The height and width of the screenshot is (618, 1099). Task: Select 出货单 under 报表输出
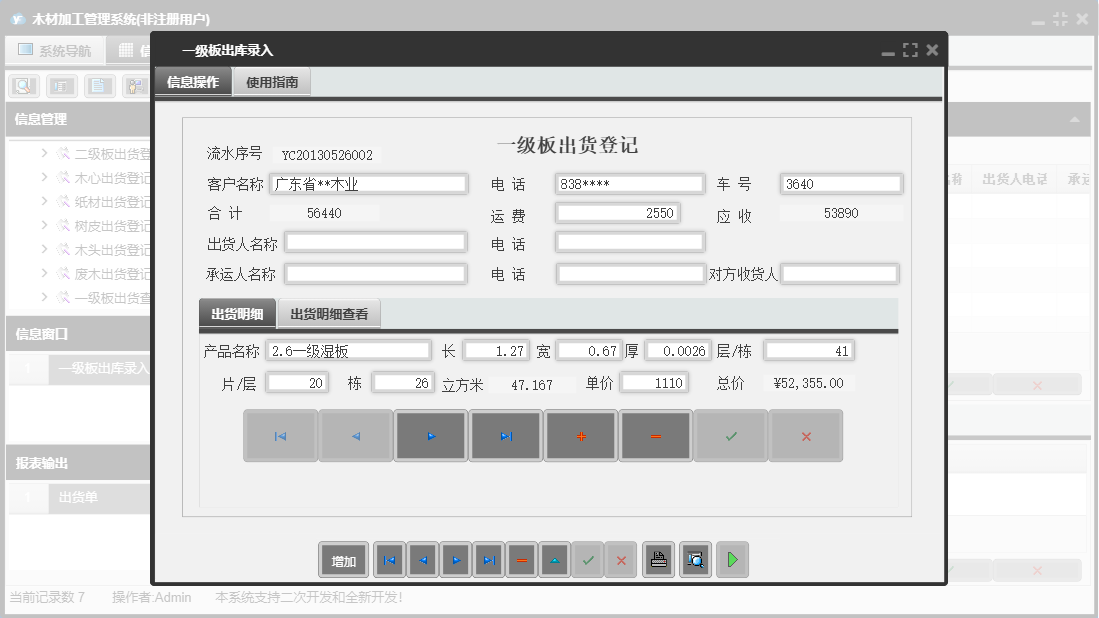point(80,498)
